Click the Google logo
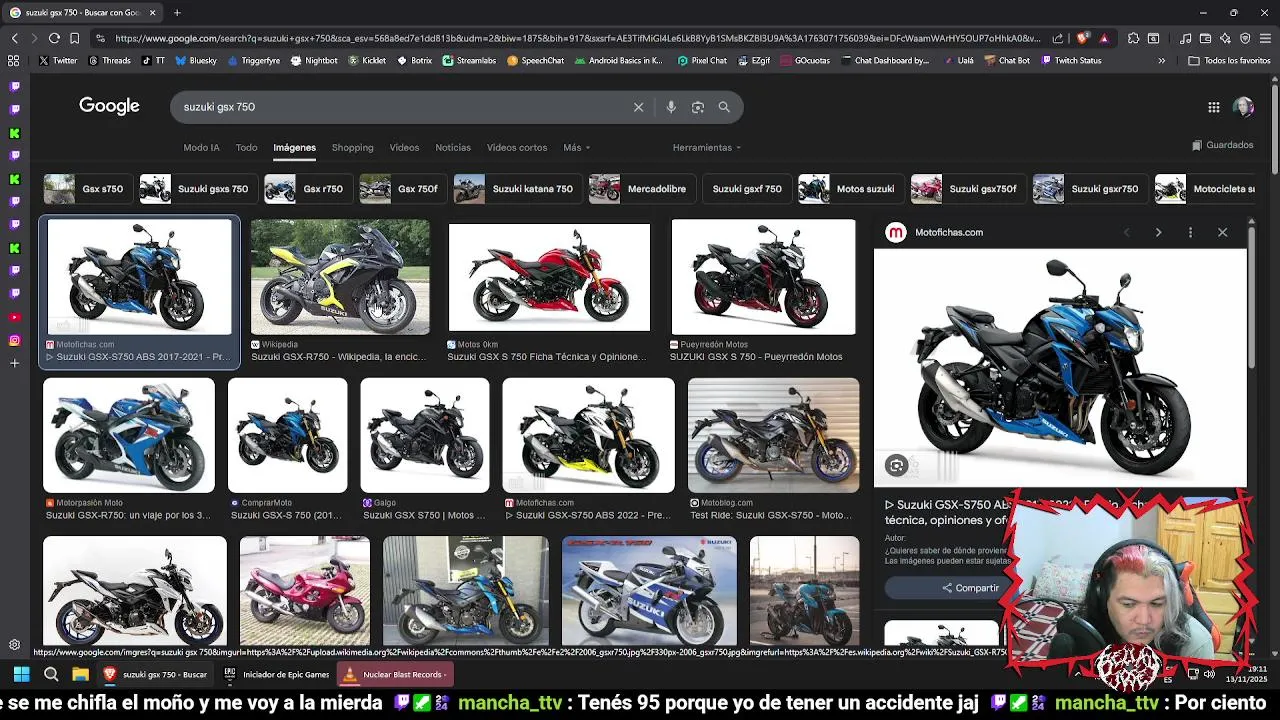The height and width of the screenshot is (720, 1280). pos(109,106)
